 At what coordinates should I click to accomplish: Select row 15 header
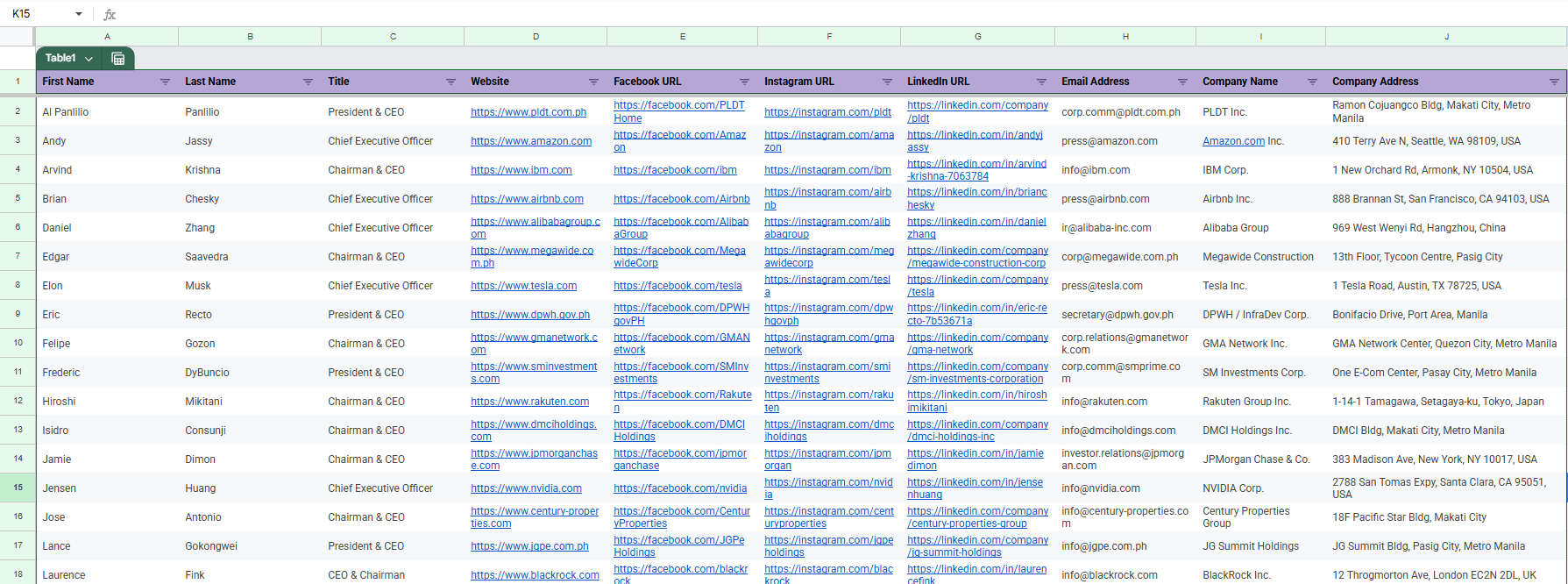coord(18,488)
